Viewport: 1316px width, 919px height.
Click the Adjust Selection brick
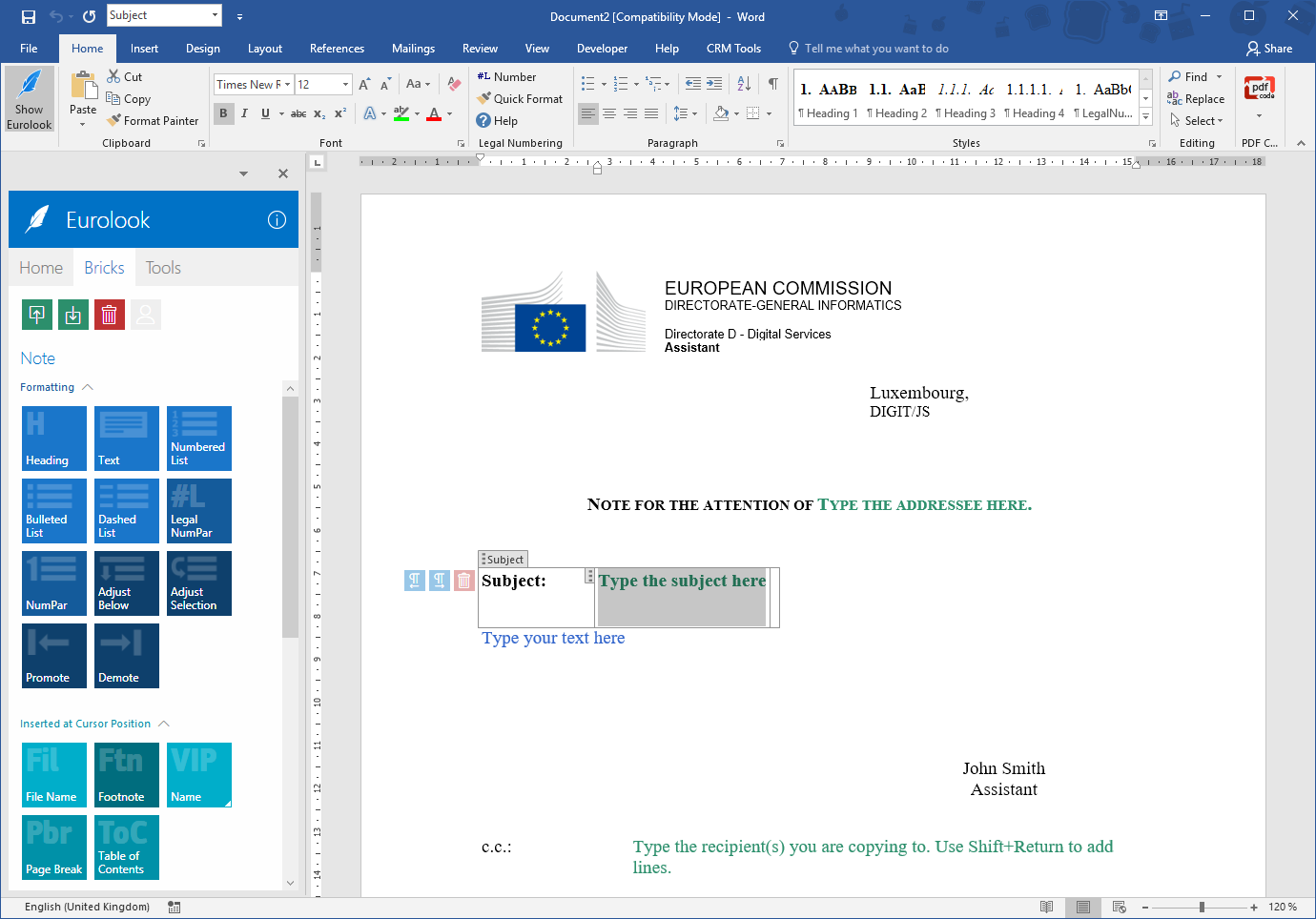point(199,583)
